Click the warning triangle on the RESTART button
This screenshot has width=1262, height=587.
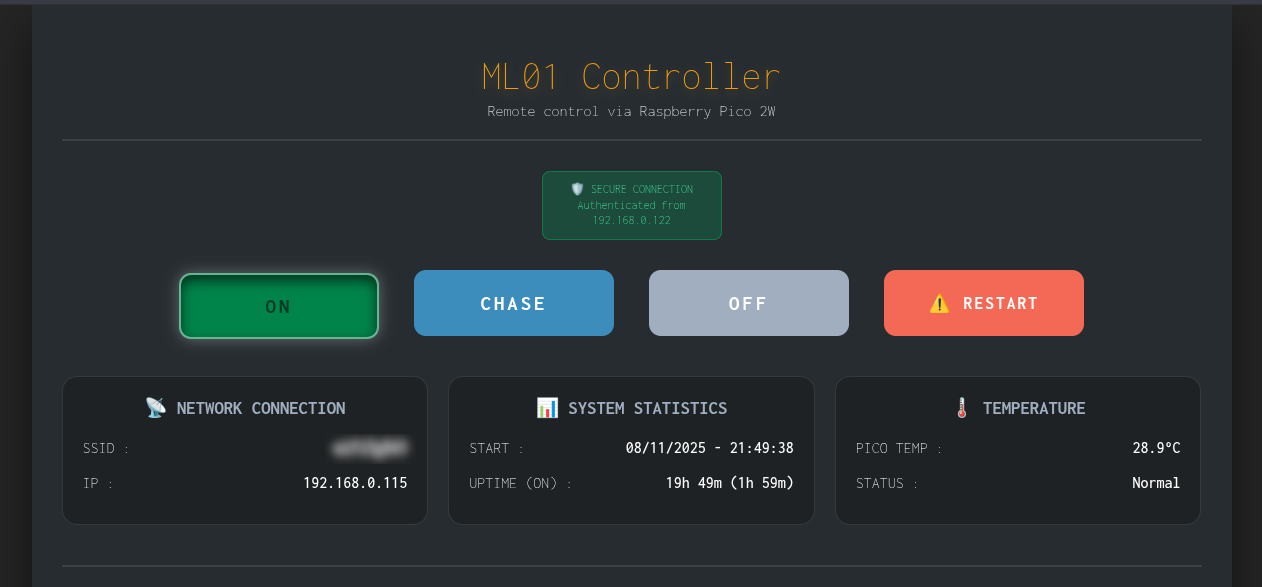(x=938, y=303)
